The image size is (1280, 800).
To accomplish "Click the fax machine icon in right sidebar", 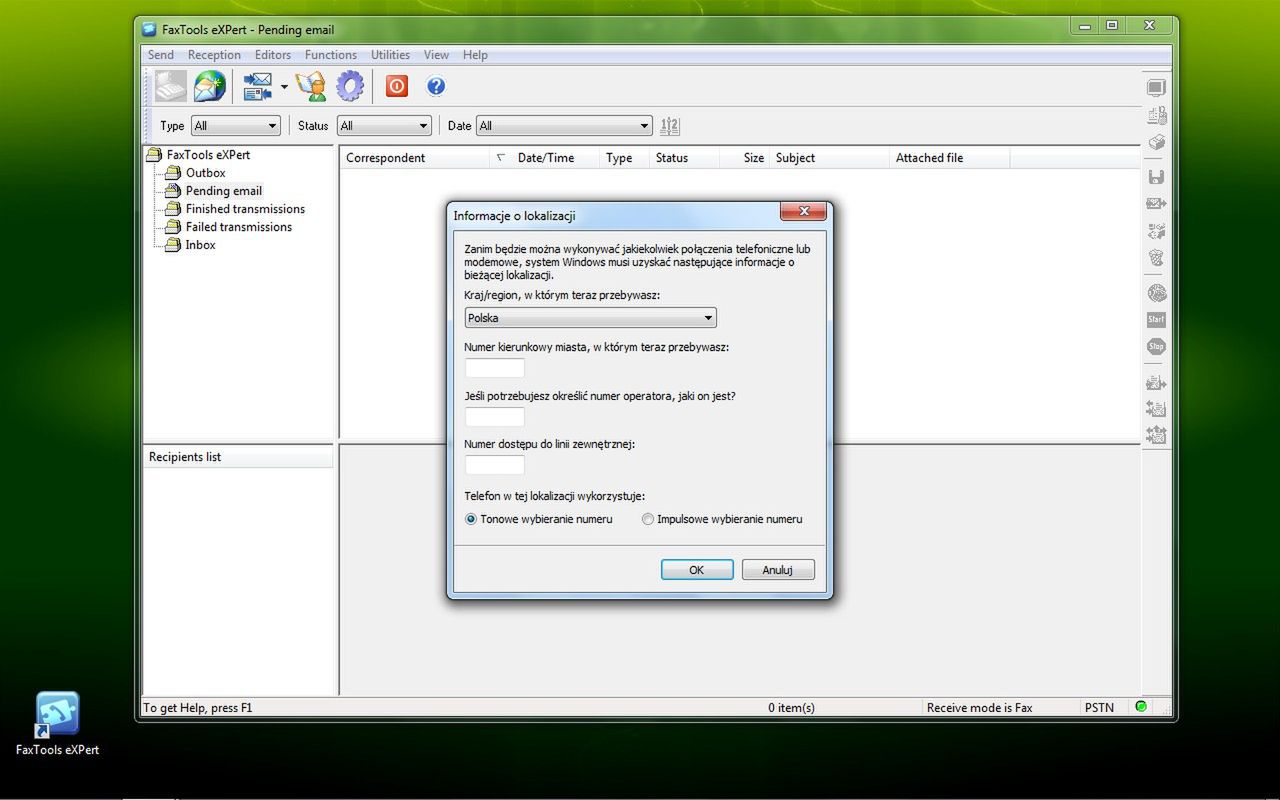I will (1156, 116).
